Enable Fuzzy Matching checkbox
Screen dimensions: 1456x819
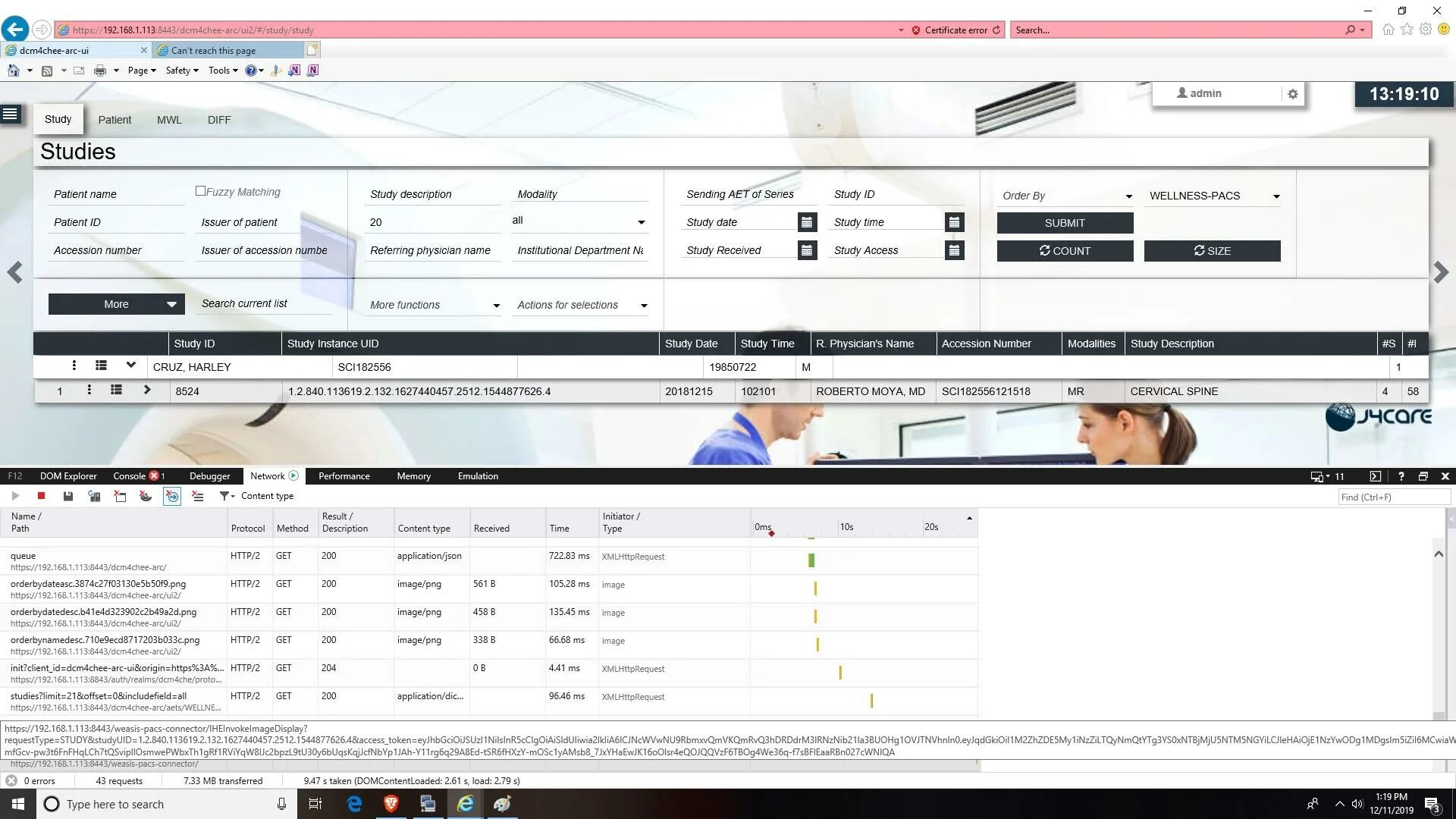[200, 191]
